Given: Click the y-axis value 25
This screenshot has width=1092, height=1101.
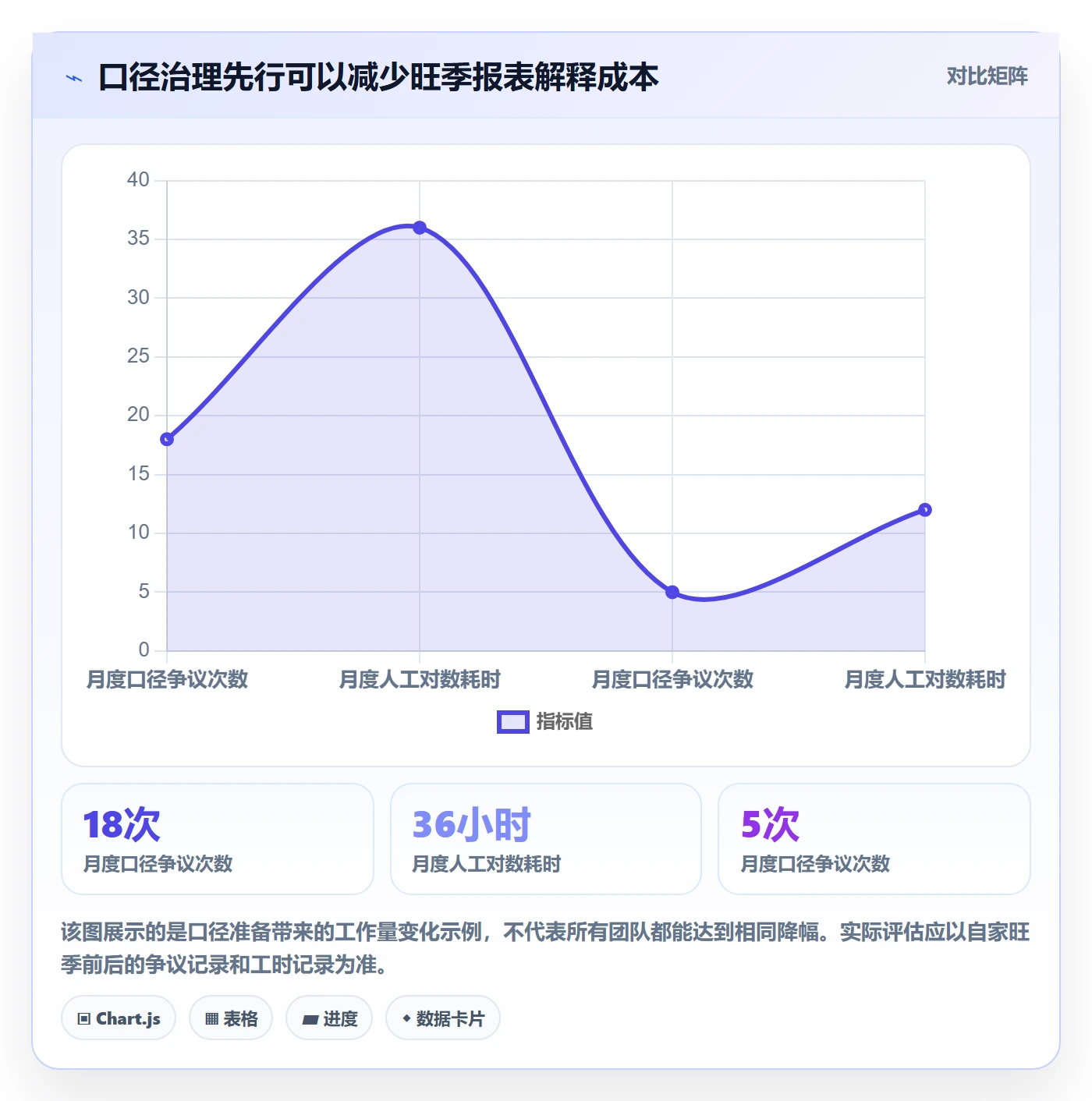Looking at the screenshot, I should click(x=138, y=356).
